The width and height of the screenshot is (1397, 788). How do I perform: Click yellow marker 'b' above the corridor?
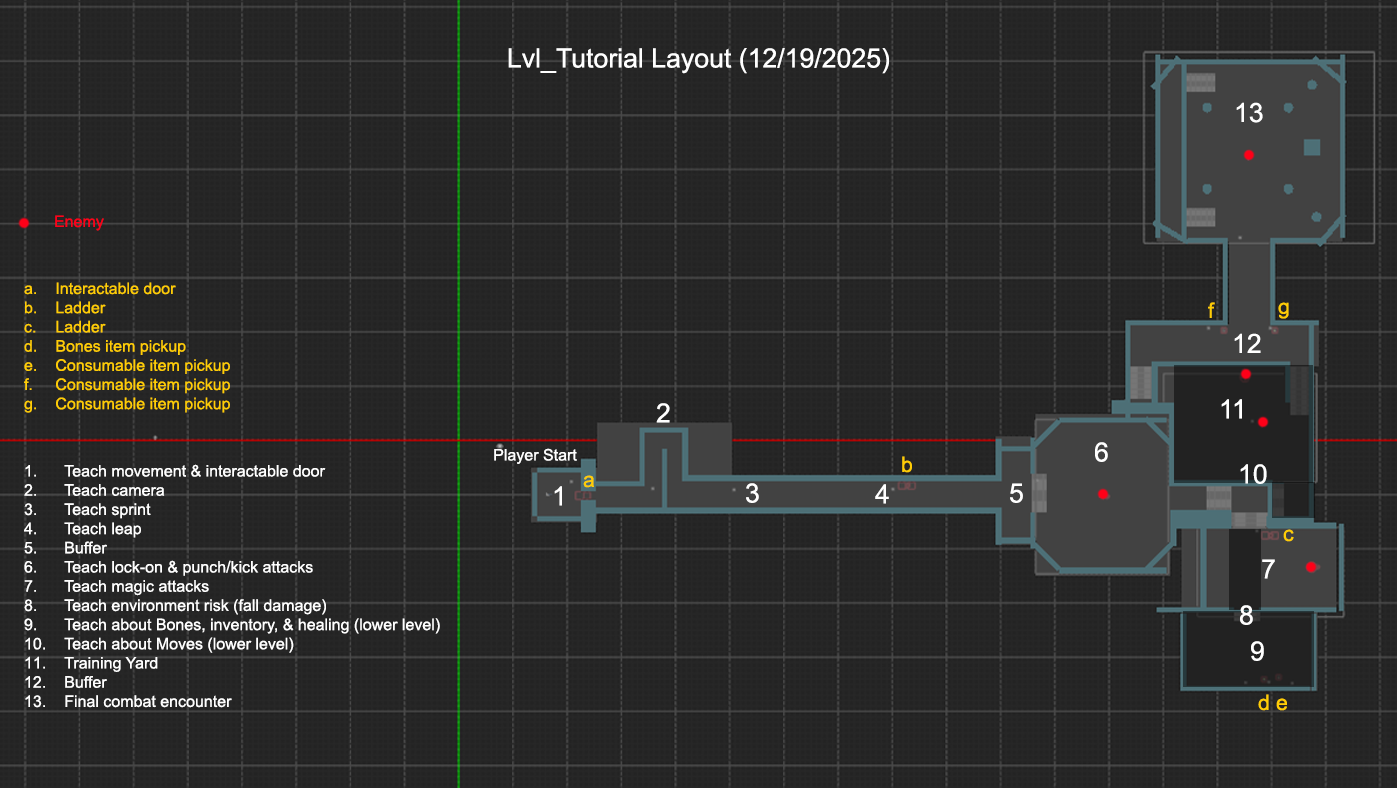coord(907,465)
